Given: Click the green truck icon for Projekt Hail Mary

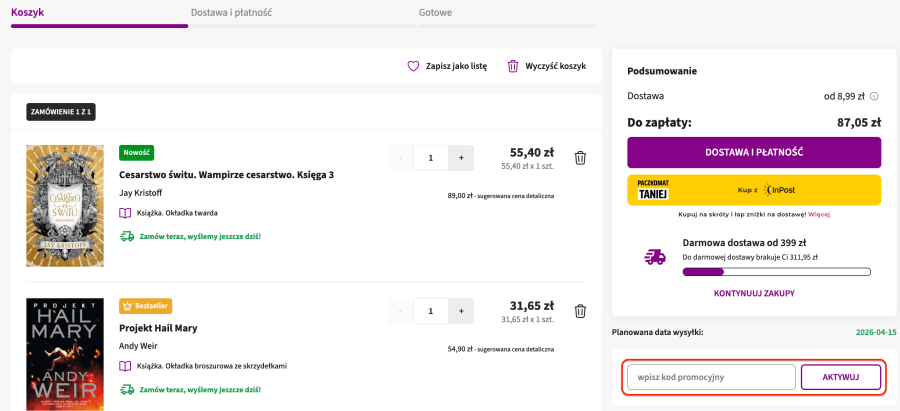Looking at the screenshot, I should (126, 389).
